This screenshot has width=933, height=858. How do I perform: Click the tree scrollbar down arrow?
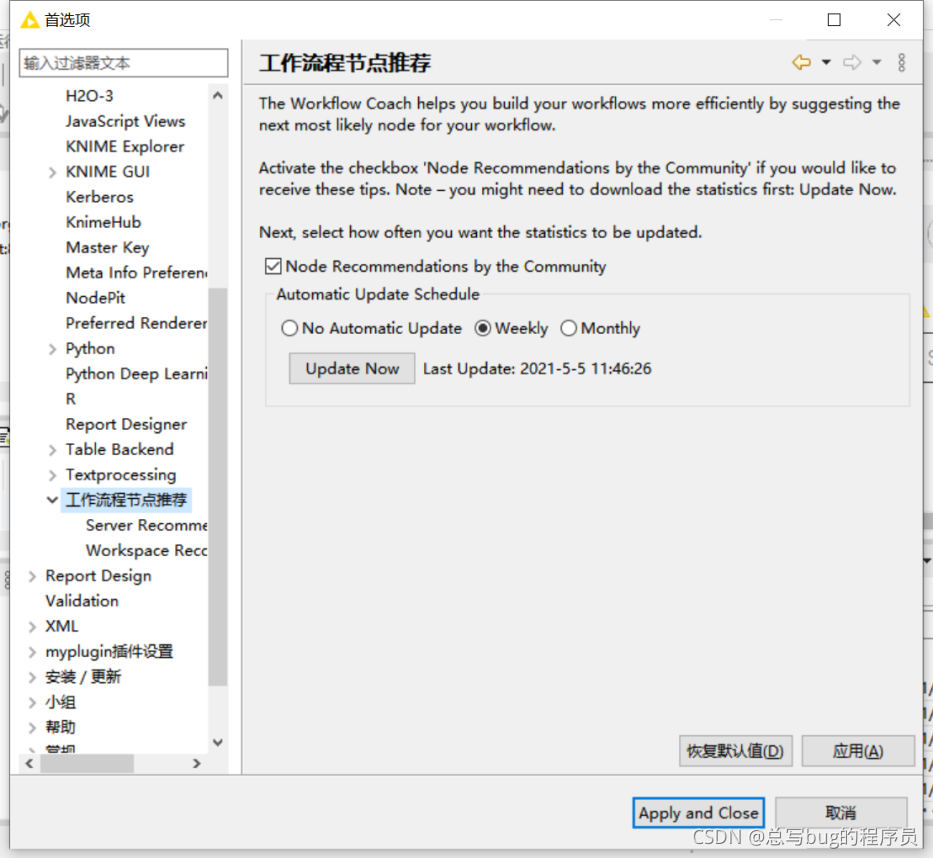point(218,743)
